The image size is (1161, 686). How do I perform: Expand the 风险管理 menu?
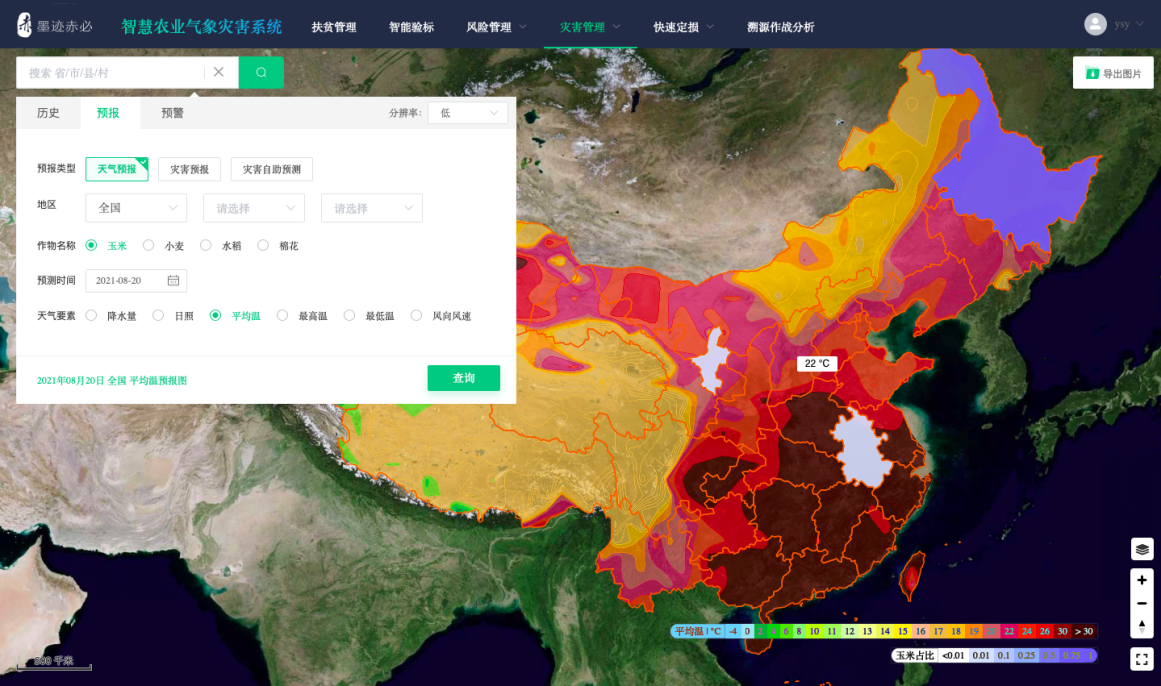(x=496, y=27)
